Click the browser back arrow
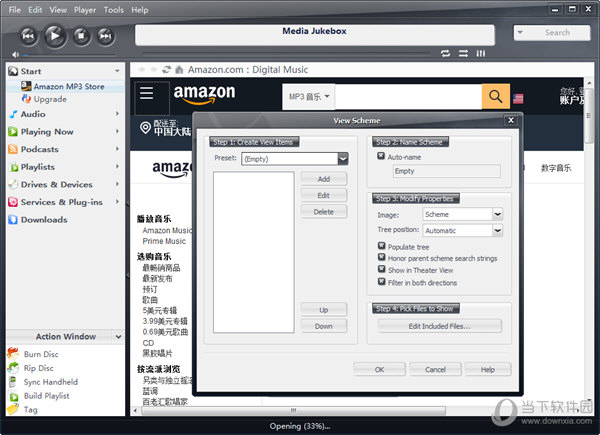The width and height of the screenshot is (600, 435). click(x=142, y=70)
